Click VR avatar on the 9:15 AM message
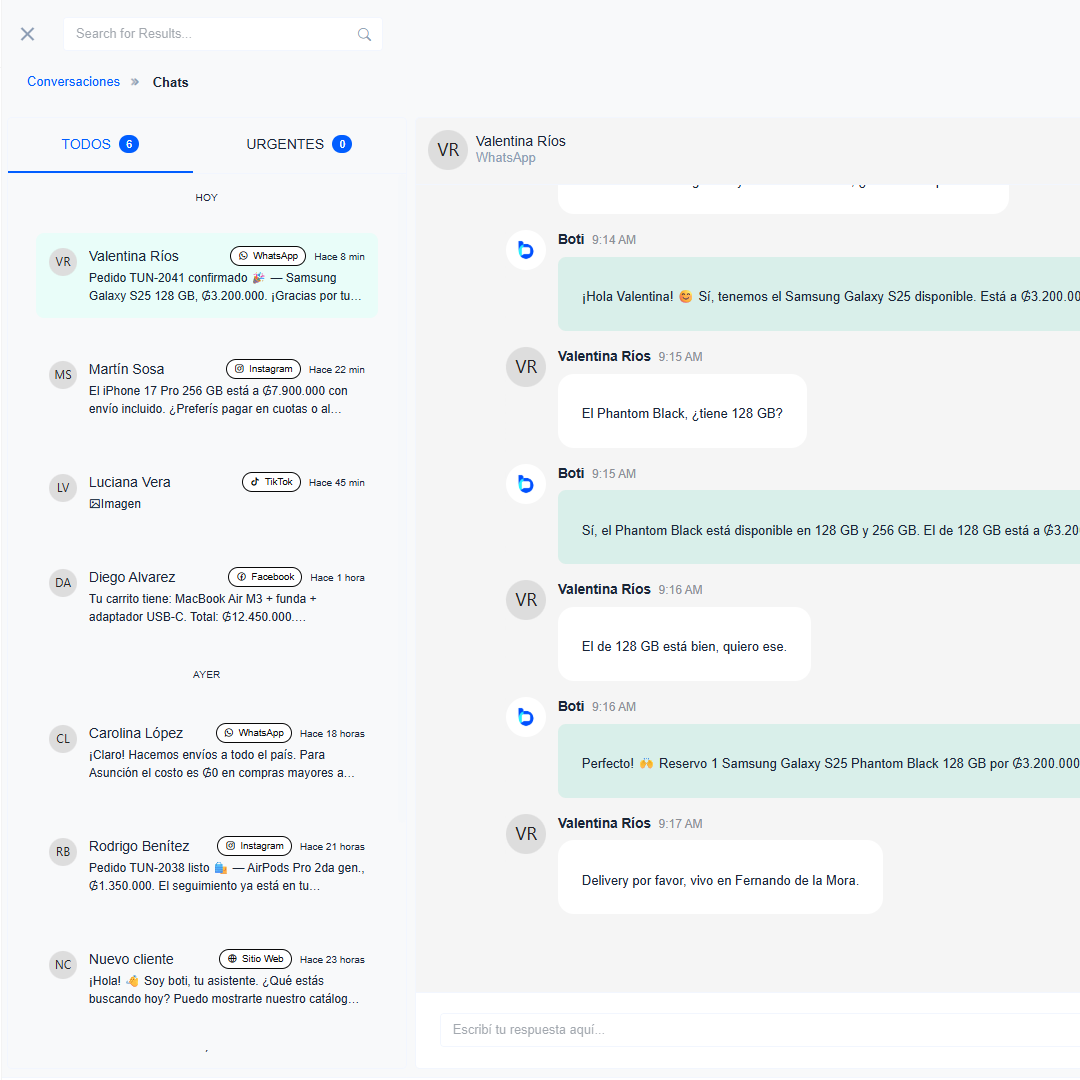This screenshot has width=1080, height=1080. click(526, 366)
